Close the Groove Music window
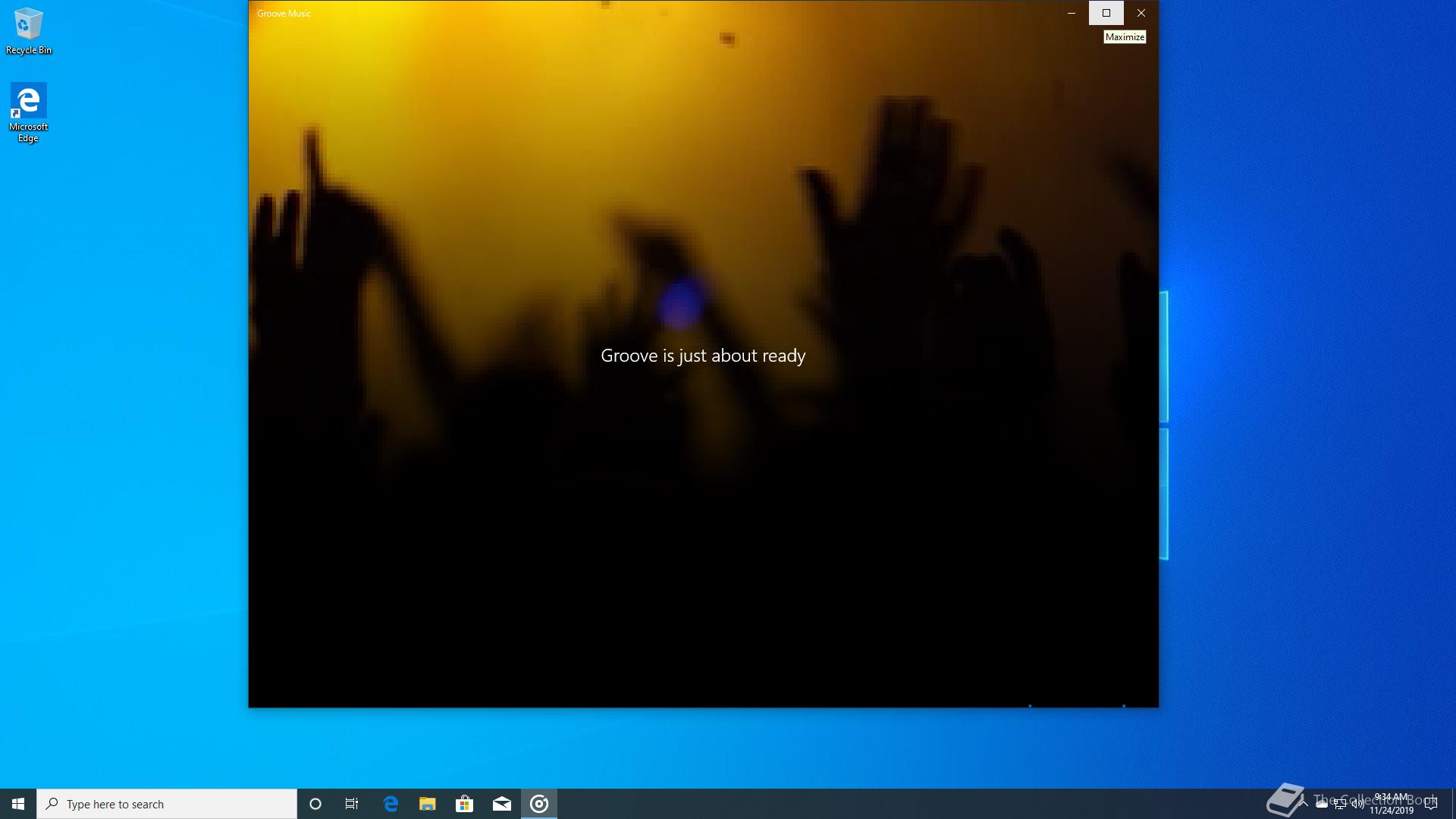The image size is (1456, 819). pyautogui.click(x=1141, y=13)
